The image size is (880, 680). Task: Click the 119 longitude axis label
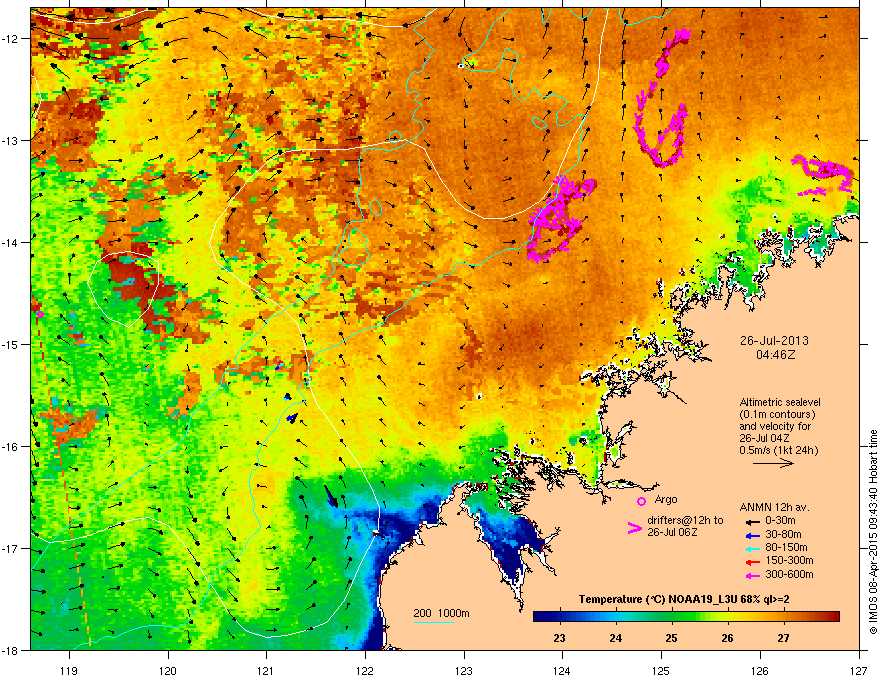(69, 670)
